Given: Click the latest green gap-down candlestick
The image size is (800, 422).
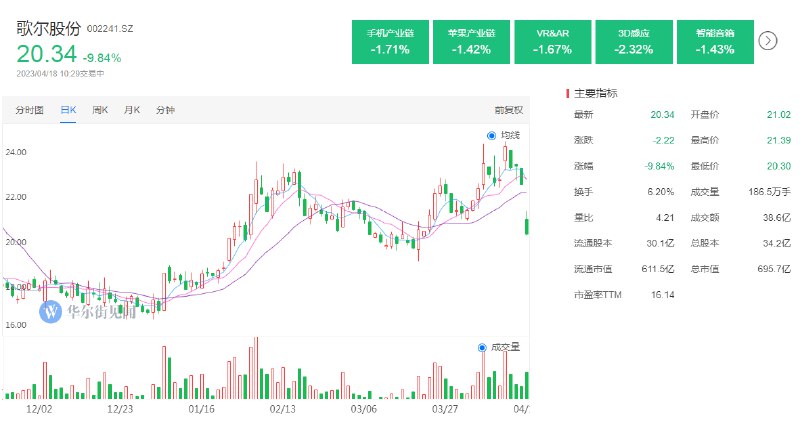Looking at the screenshot, I should pos(527,226).
